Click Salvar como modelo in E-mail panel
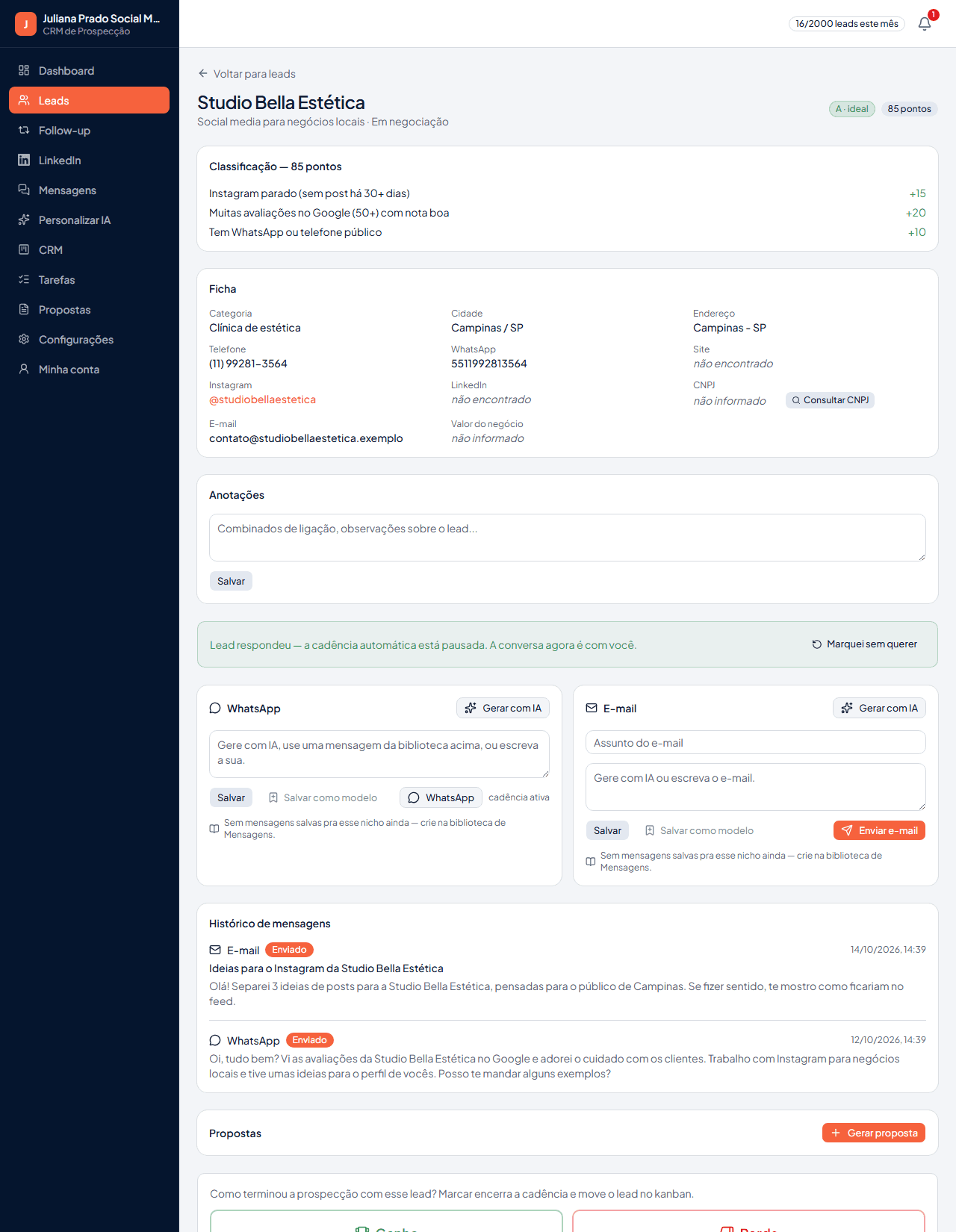 click(x=699, y=830)
